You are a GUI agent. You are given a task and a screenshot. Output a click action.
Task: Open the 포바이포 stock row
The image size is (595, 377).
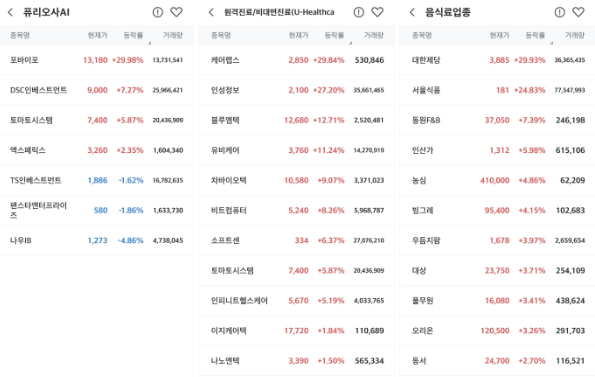(97, 60)
